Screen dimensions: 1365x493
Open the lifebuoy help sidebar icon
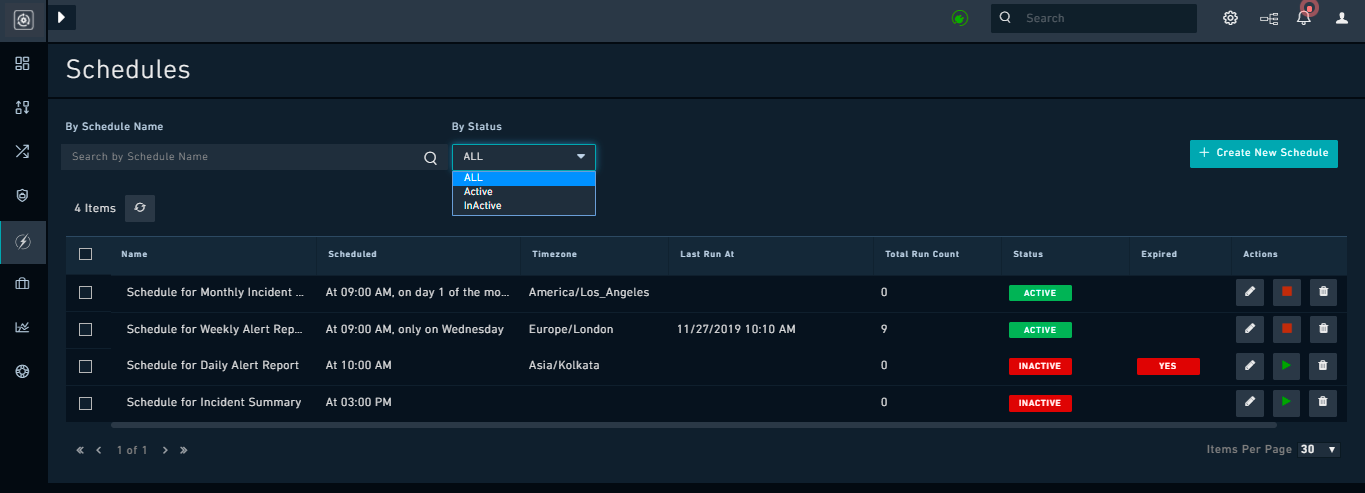pos(23,371)
